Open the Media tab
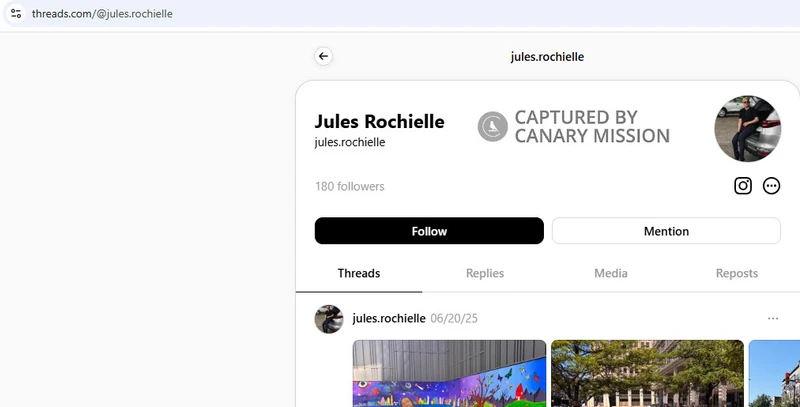The width and height of the screenshot is (800, 407). 611,273
